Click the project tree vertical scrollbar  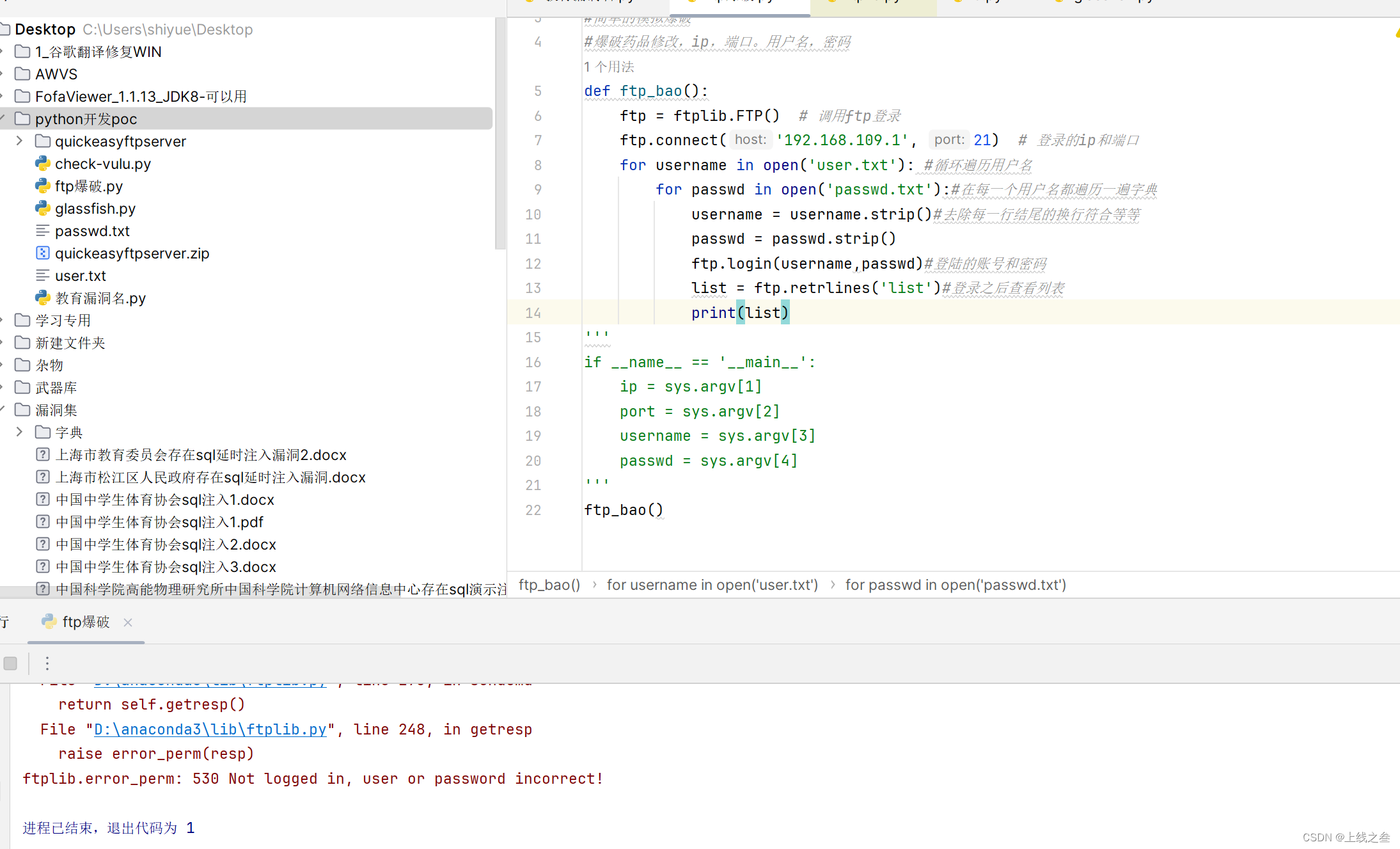pos(500,134)
